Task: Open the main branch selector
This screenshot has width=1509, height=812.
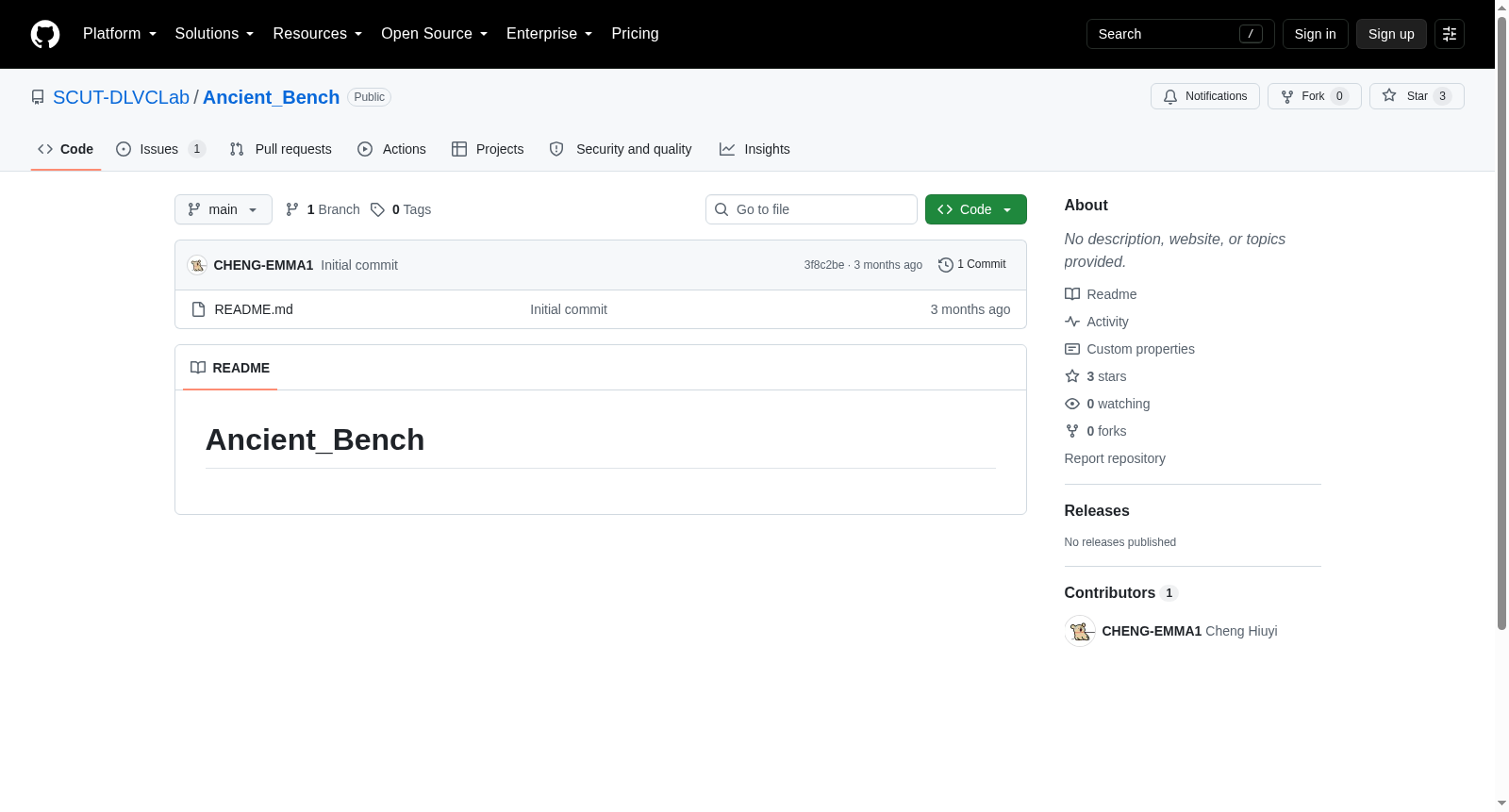Action: tap(224, 209)
